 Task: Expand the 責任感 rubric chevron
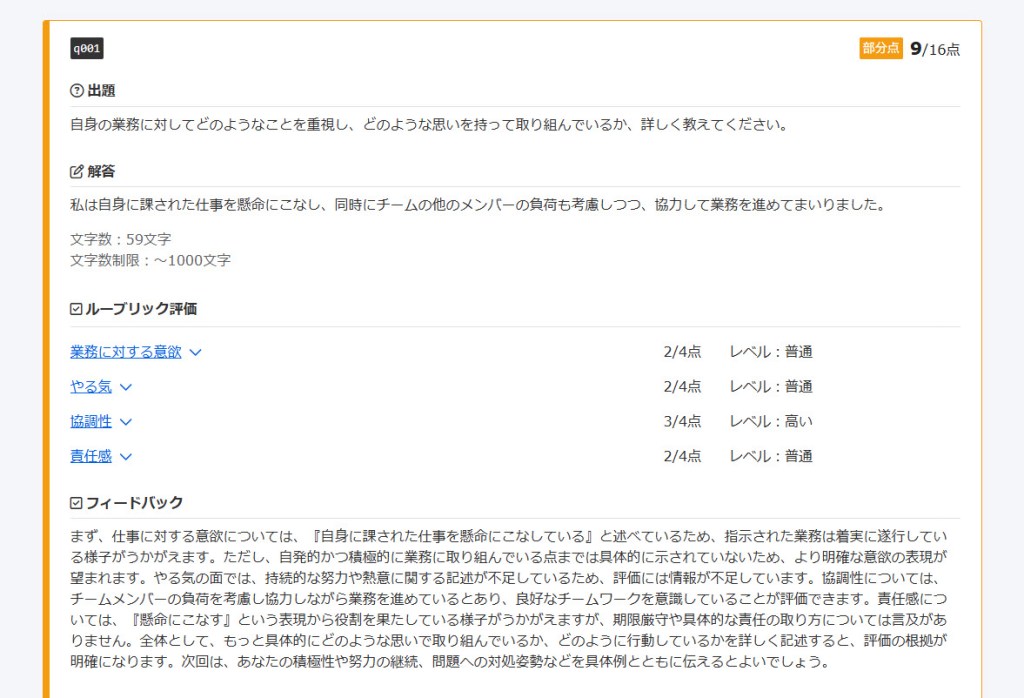(x=125, y=457)
